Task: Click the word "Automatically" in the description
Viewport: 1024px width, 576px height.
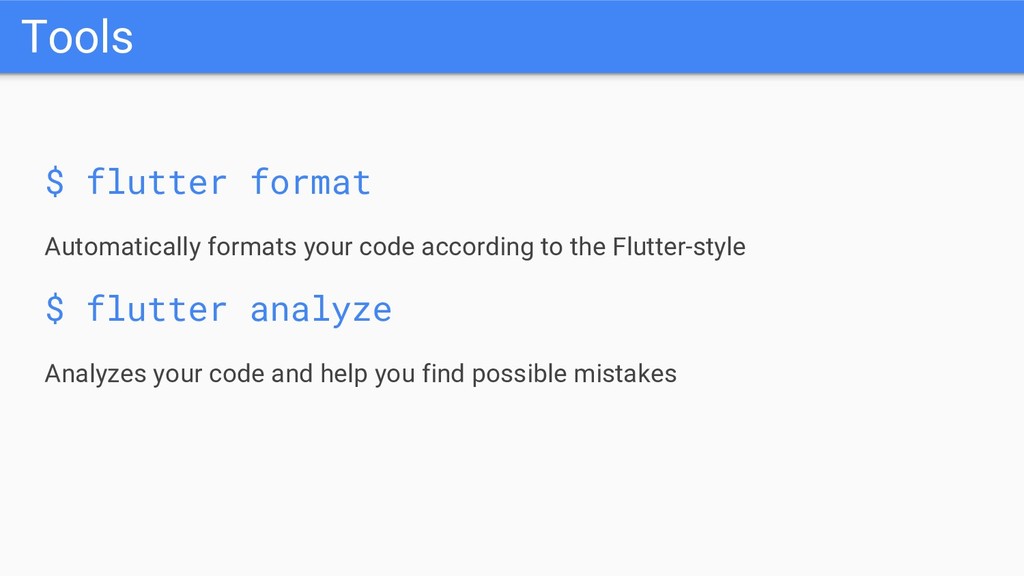Action: 123,248
